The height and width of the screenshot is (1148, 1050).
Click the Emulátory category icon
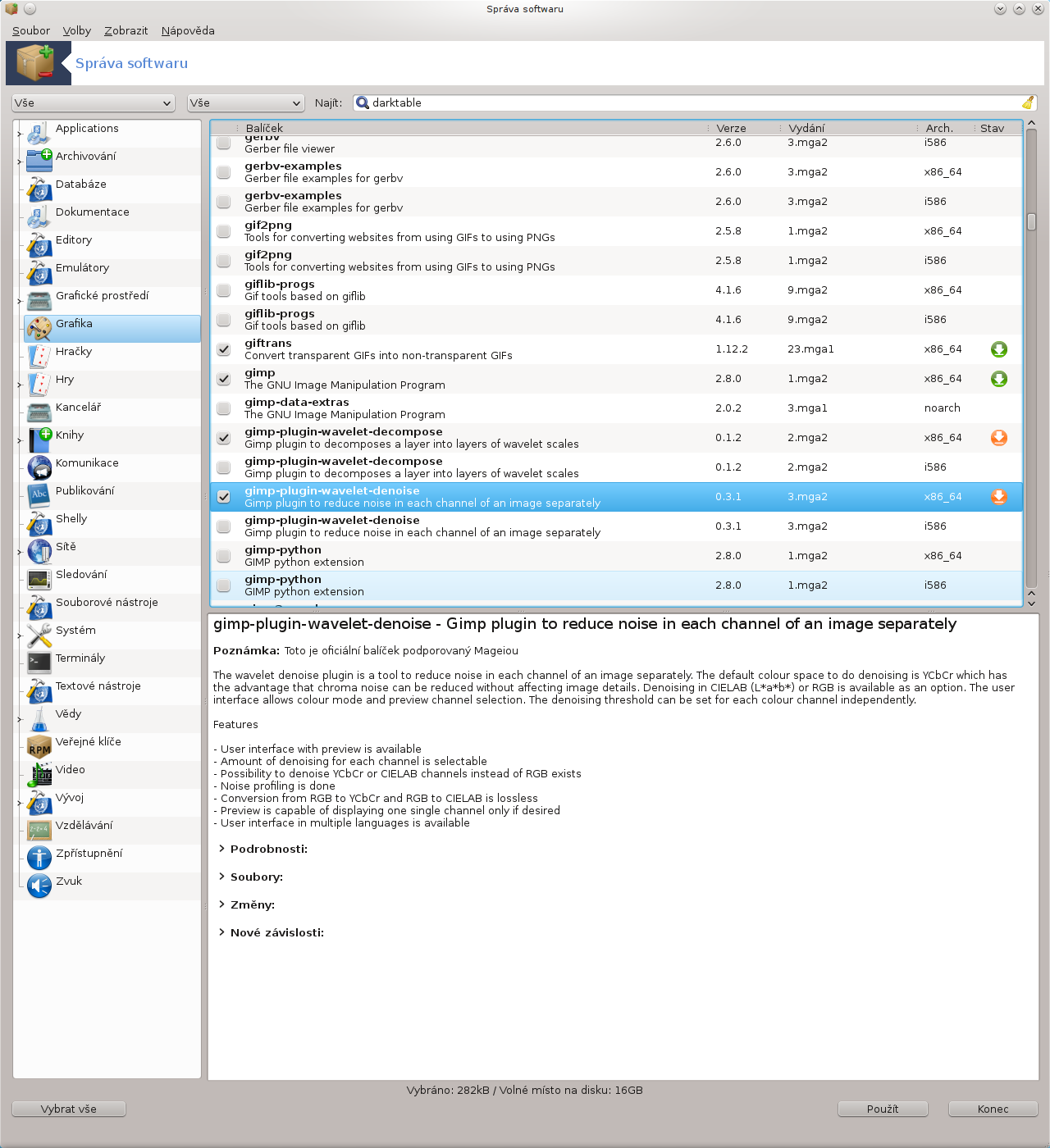[x=39, y=273]
